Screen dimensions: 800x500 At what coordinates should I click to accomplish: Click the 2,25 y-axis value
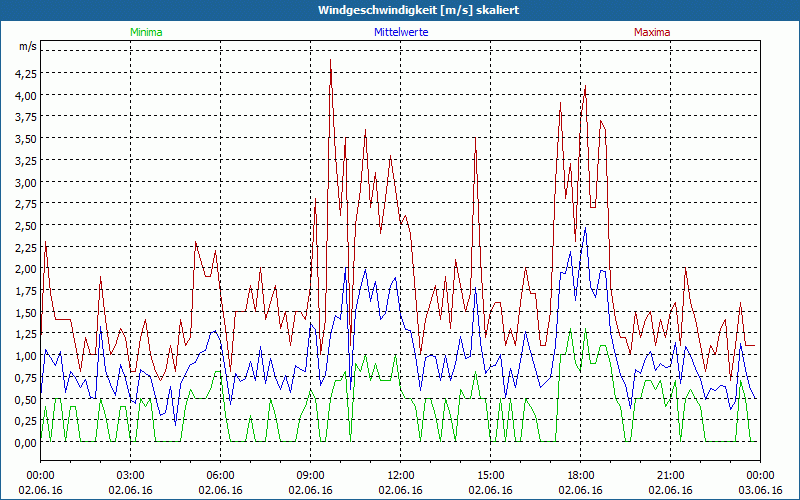tap(26, 247)
